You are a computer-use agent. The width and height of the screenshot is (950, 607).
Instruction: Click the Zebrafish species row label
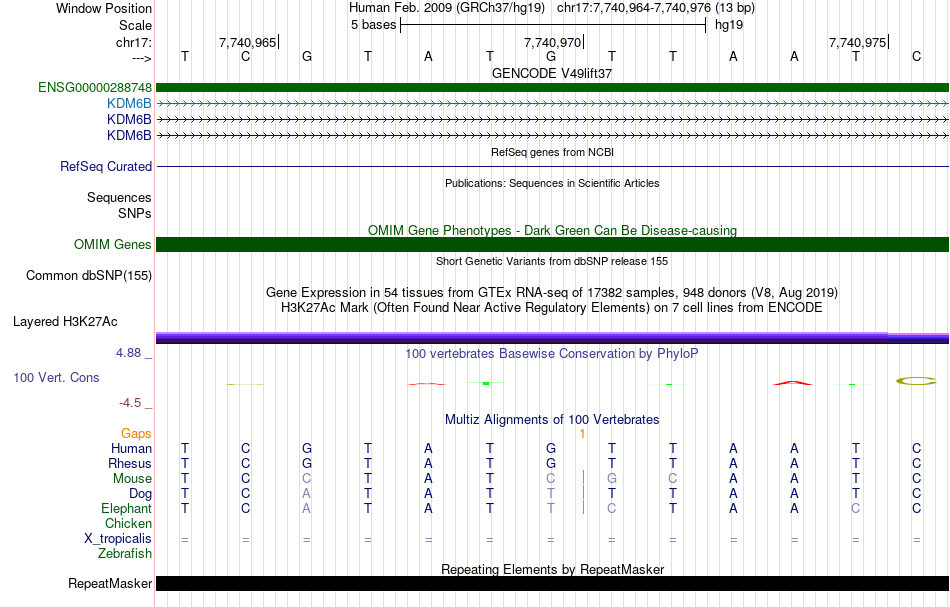125,553
